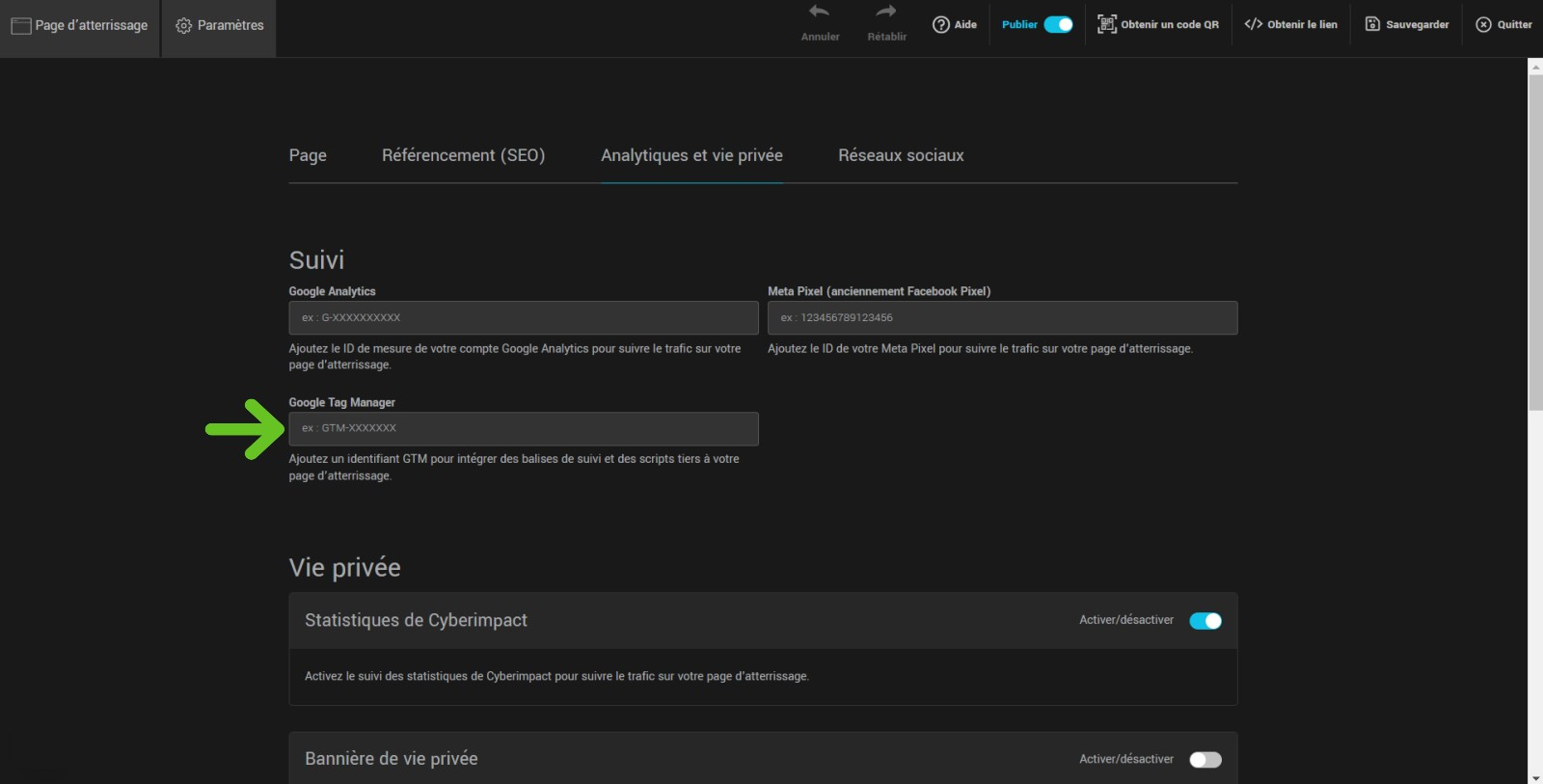Click the Google Analytics ID field
This screenshot has width=1543, height=784.
coord(523,318)
